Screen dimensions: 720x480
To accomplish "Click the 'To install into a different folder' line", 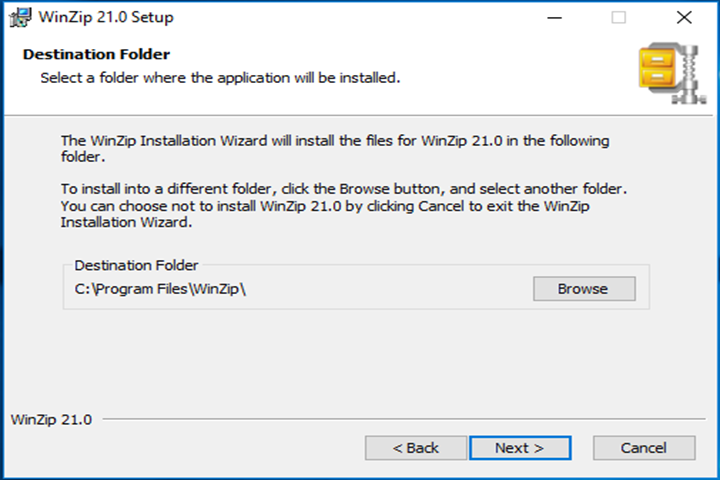I will click(344, 189).
